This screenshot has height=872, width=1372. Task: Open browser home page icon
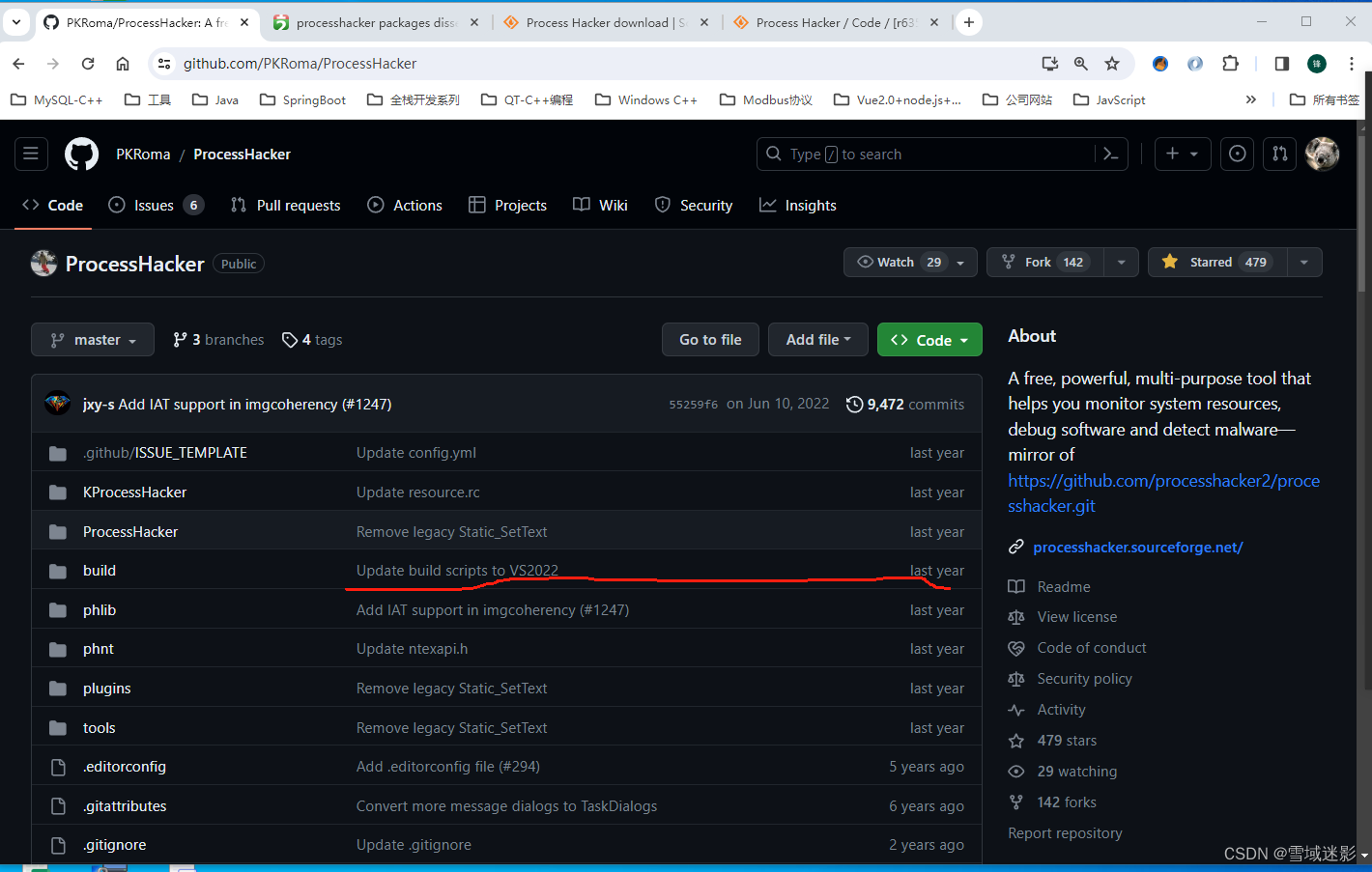point(123,64)
